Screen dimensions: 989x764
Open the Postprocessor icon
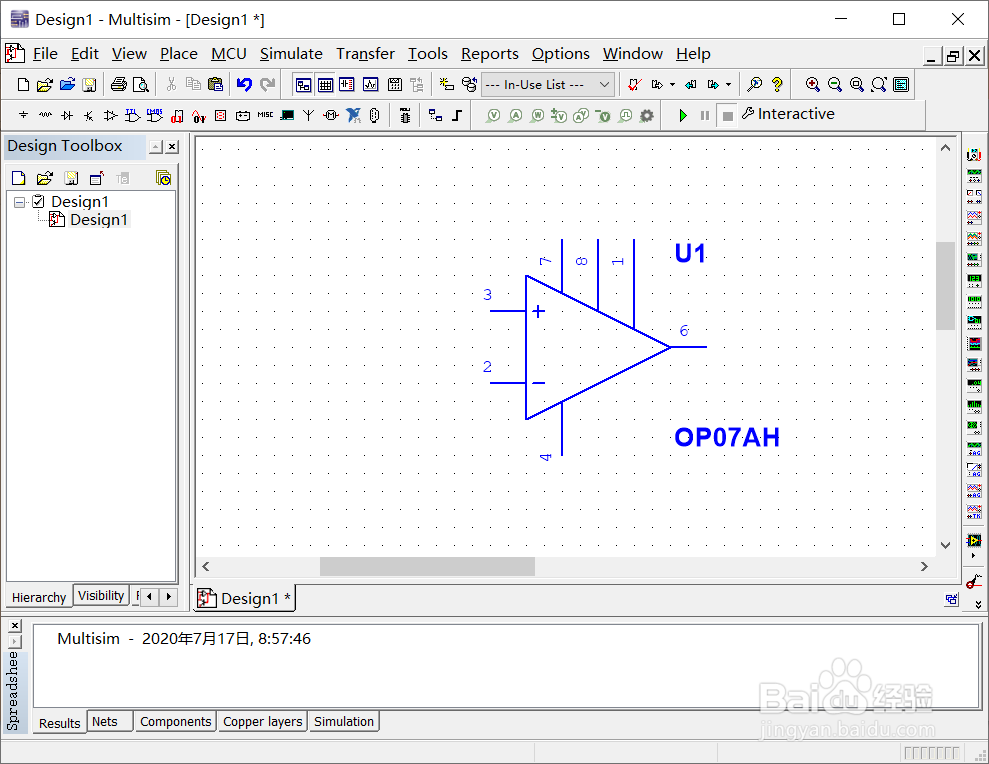[x=395, y=85]
